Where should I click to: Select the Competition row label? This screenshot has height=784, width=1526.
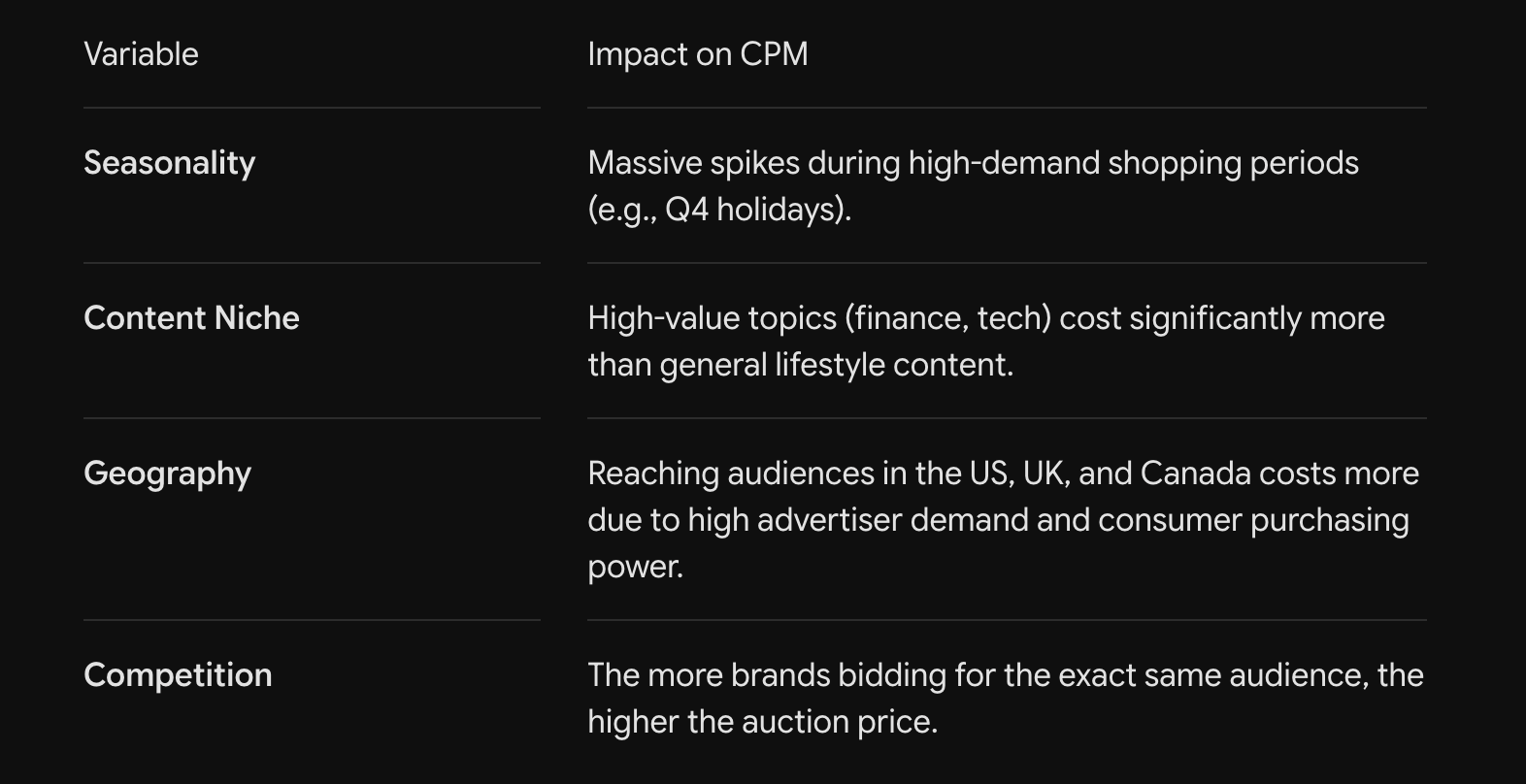click(178, 675)
